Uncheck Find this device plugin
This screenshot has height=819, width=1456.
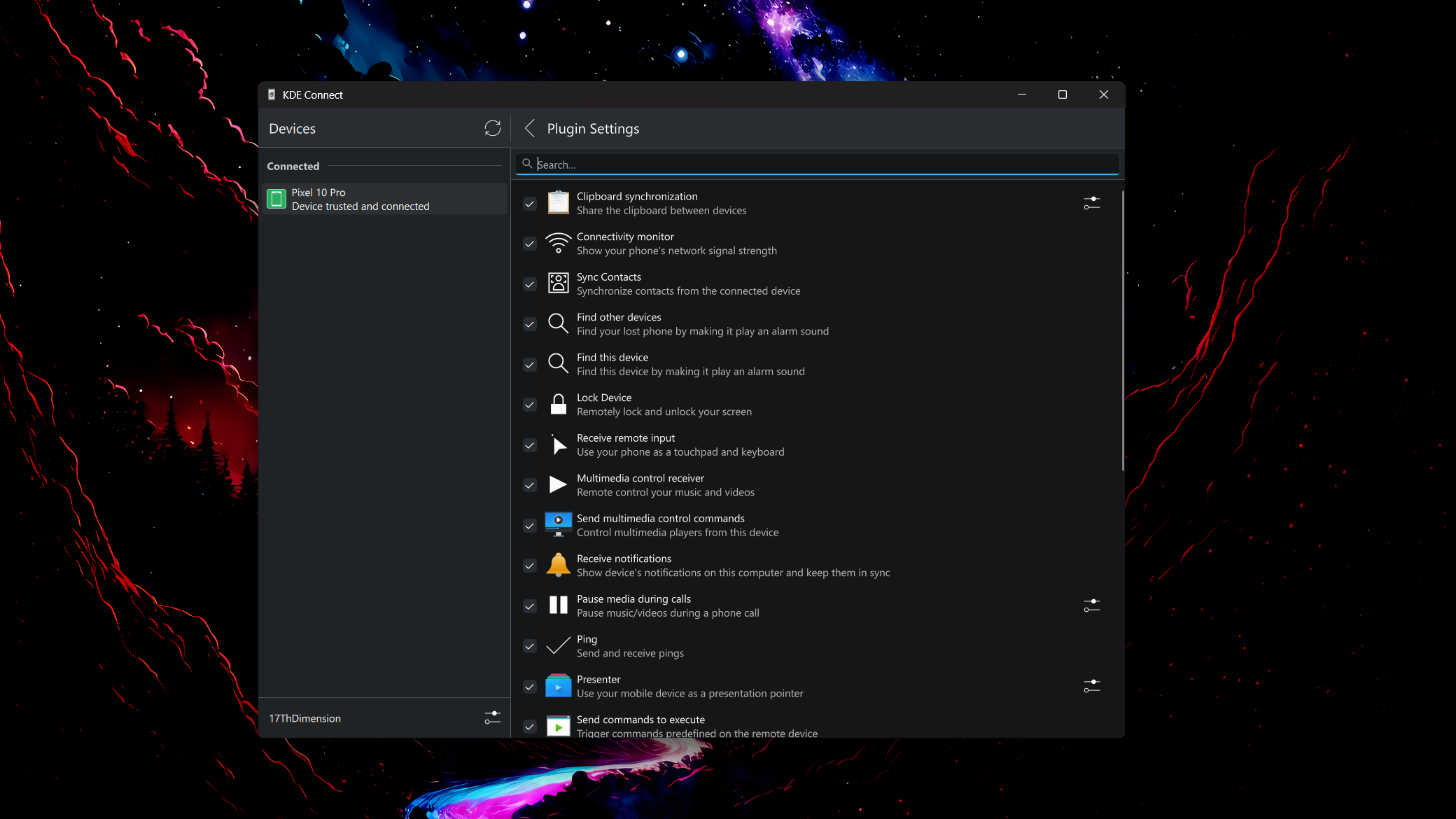tap(530, 365)
